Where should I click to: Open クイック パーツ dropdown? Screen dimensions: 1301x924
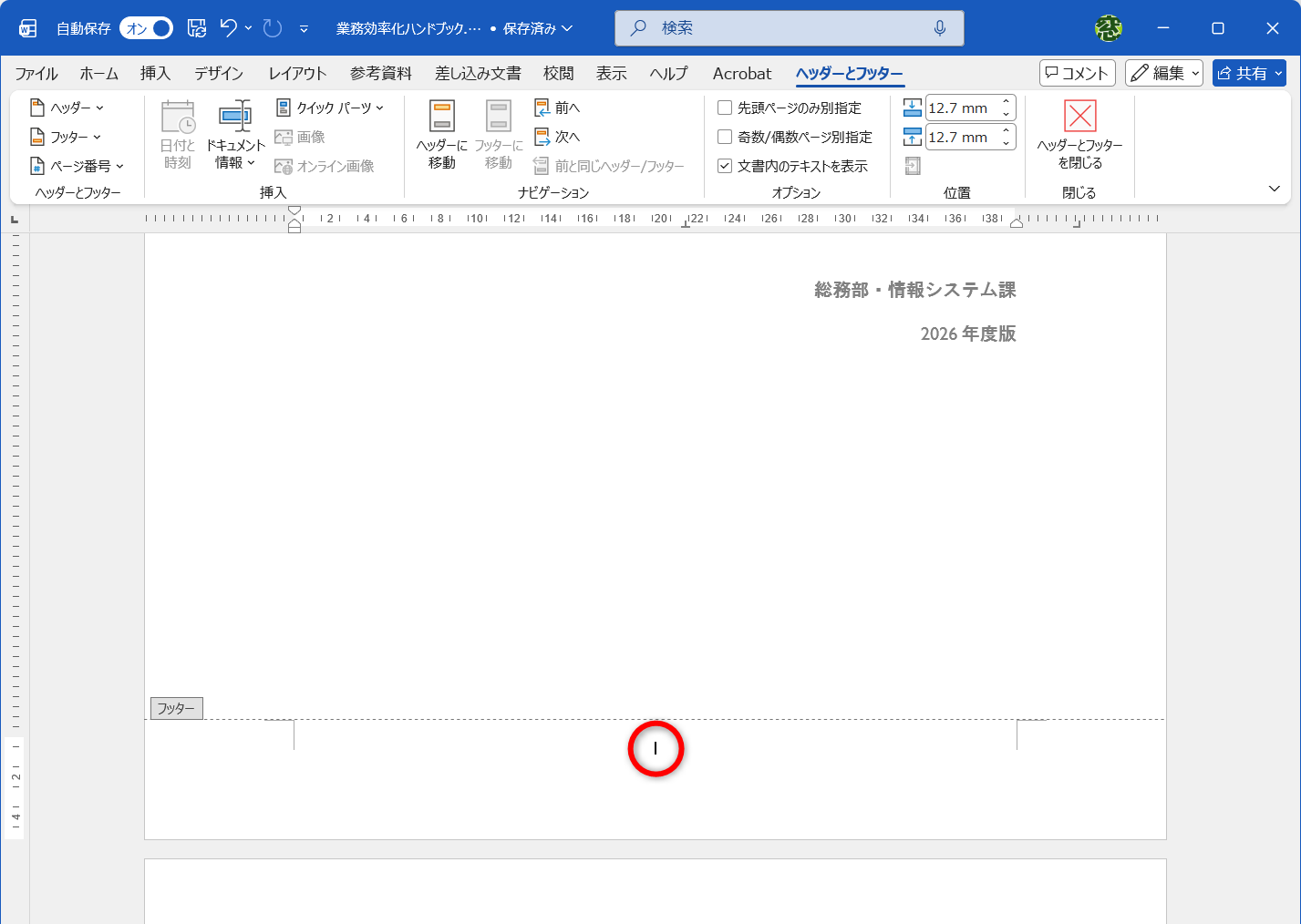coord(330,108)
